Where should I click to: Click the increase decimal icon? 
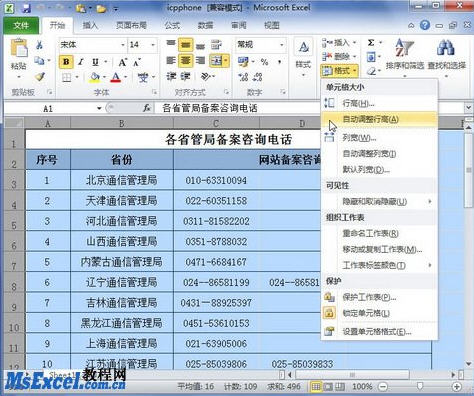pos(243,77)
